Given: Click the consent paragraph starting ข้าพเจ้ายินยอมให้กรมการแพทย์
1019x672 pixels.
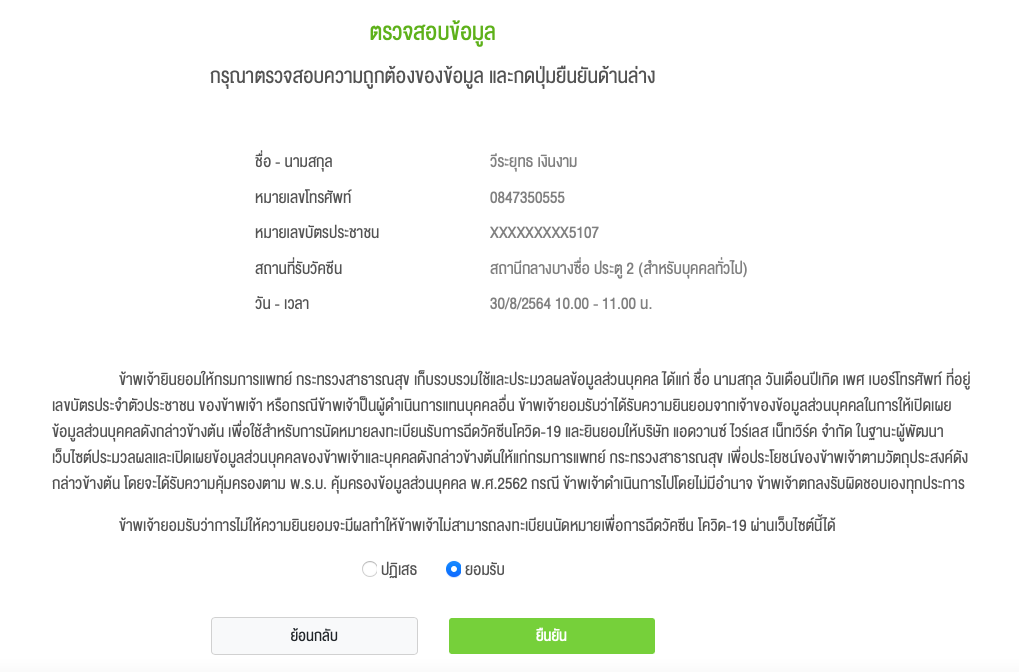Looking at the screenshot, I should [x=511, y=431].
